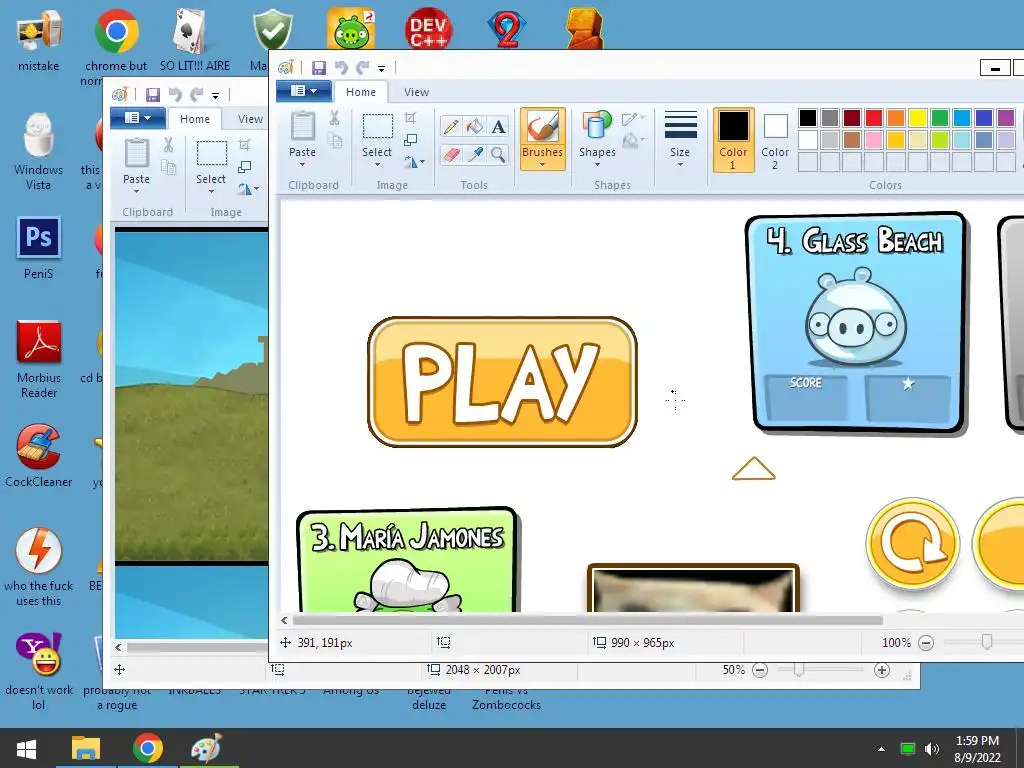The image size is (1024, 768).
Task: Click the Redo arrow in front Paint title bar
Action: pos(362,67)
